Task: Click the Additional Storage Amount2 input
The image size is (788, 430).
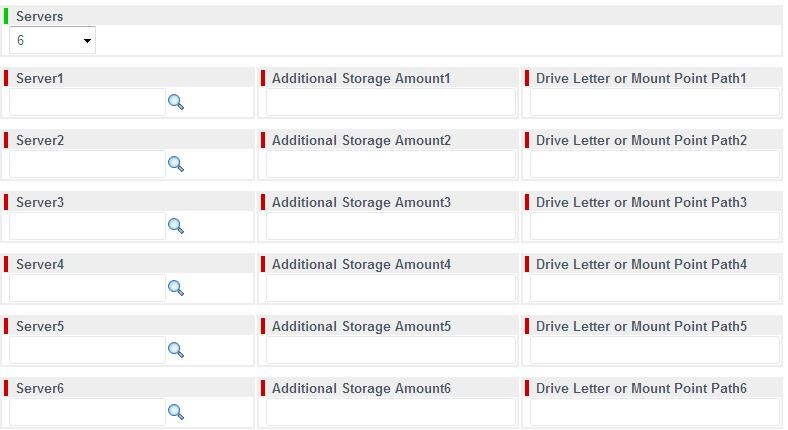Action: tap(390, 164)
